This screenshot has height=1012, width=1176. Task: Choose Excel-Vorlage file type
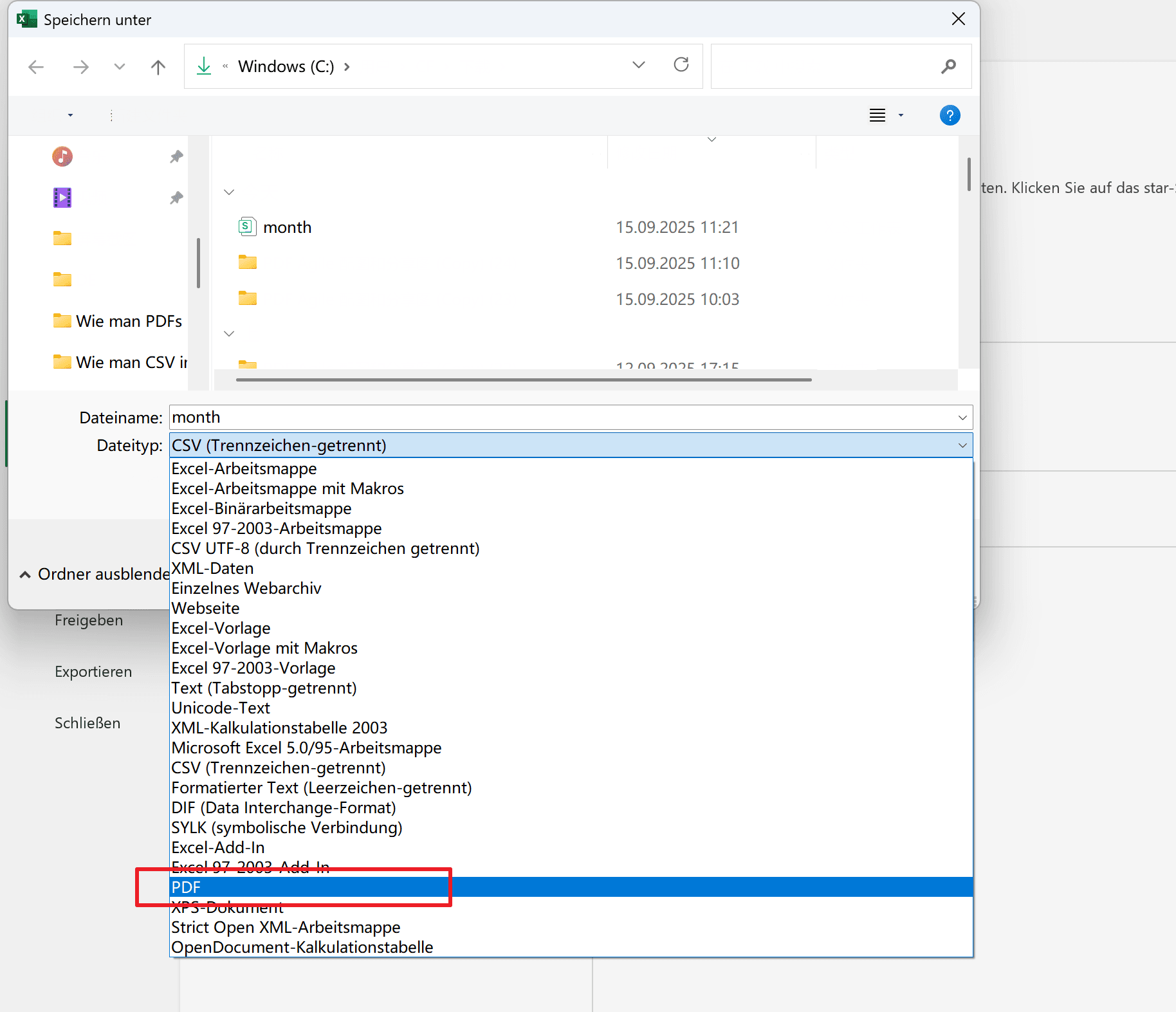[x=571, y=628]
